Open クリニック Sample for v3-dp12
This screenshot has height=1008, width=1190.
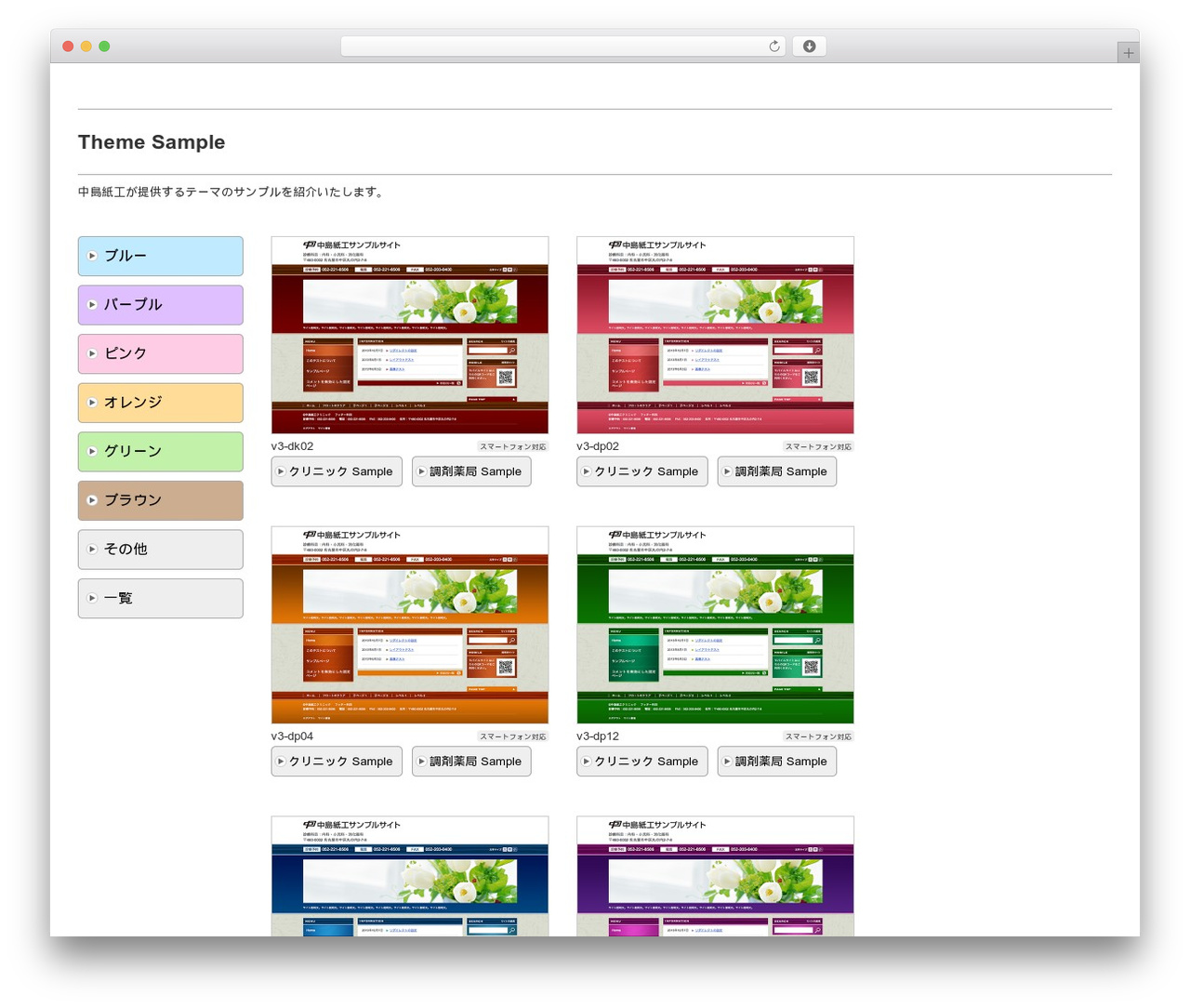[x=642, y=762]
